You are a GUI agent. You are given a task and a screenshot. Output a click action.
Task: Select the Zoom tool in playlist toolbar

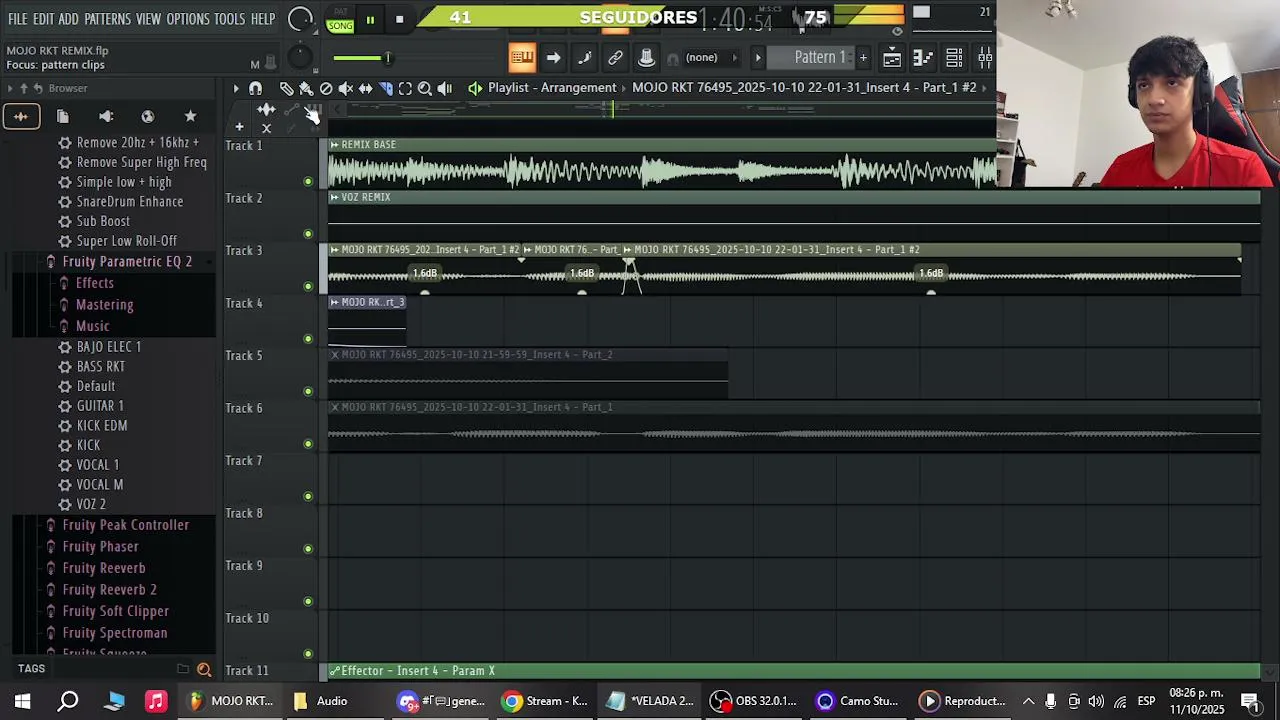click(x=425, y=88)
